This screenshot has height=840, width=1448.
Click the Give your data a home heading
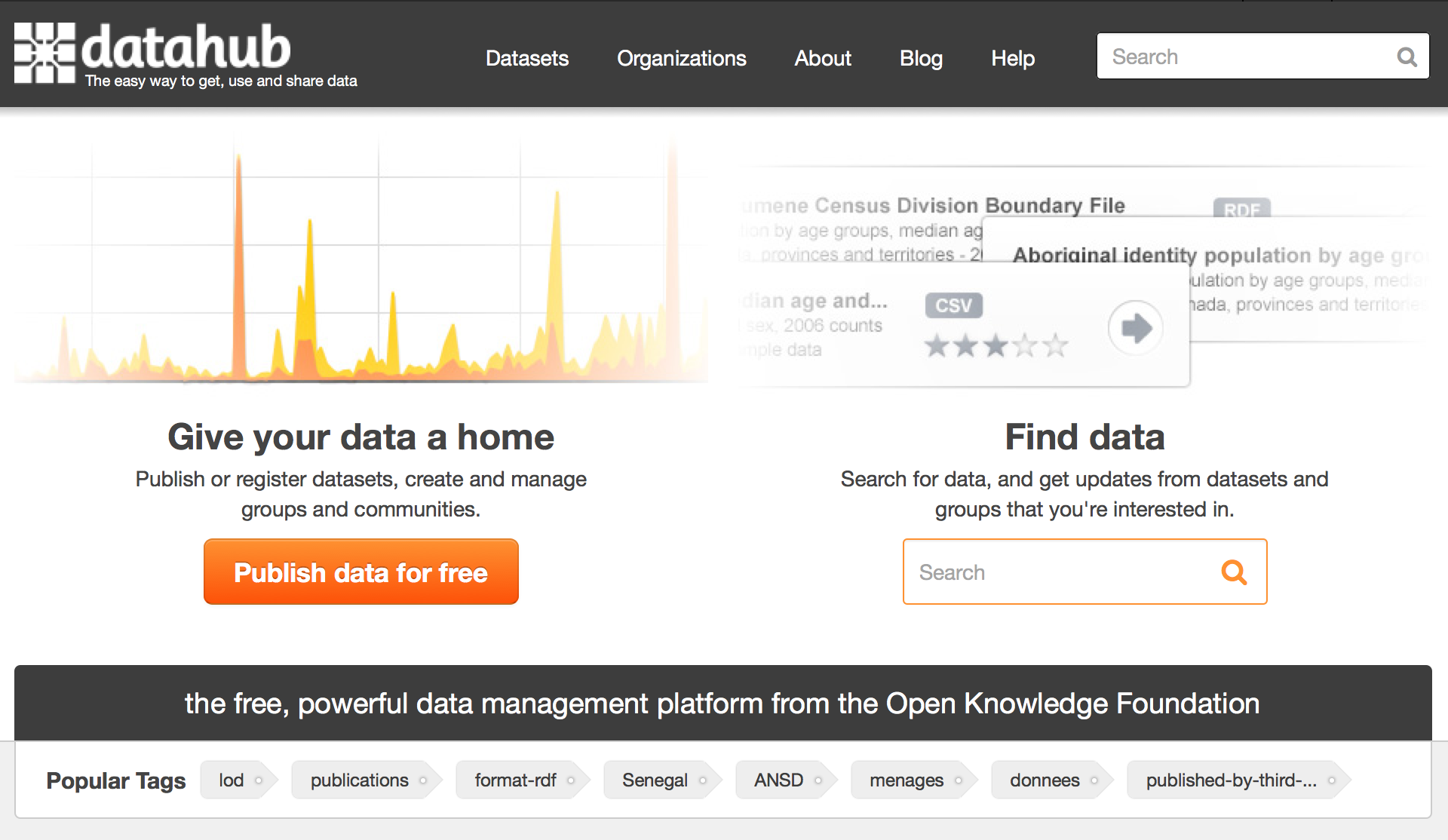(x=360, y=437)
